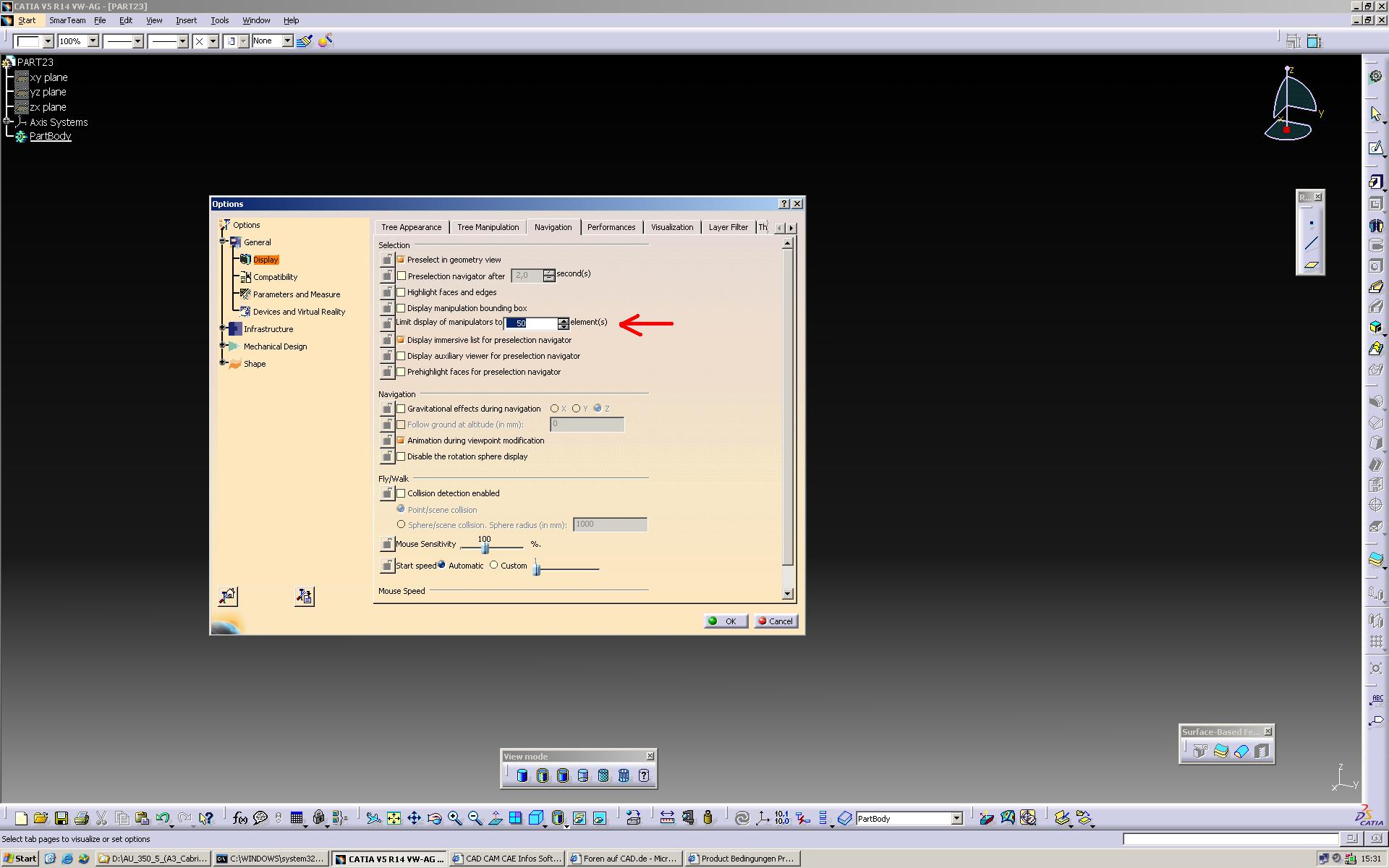
Task: Click the Update swirl icon
Action: point(742,818)
